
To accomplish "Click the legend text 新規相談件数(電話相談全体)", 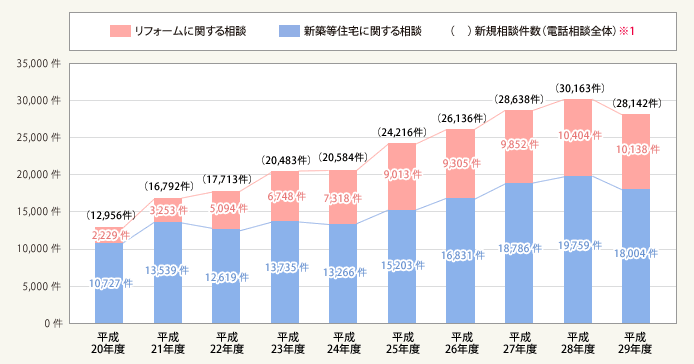I will click(545, 31).
